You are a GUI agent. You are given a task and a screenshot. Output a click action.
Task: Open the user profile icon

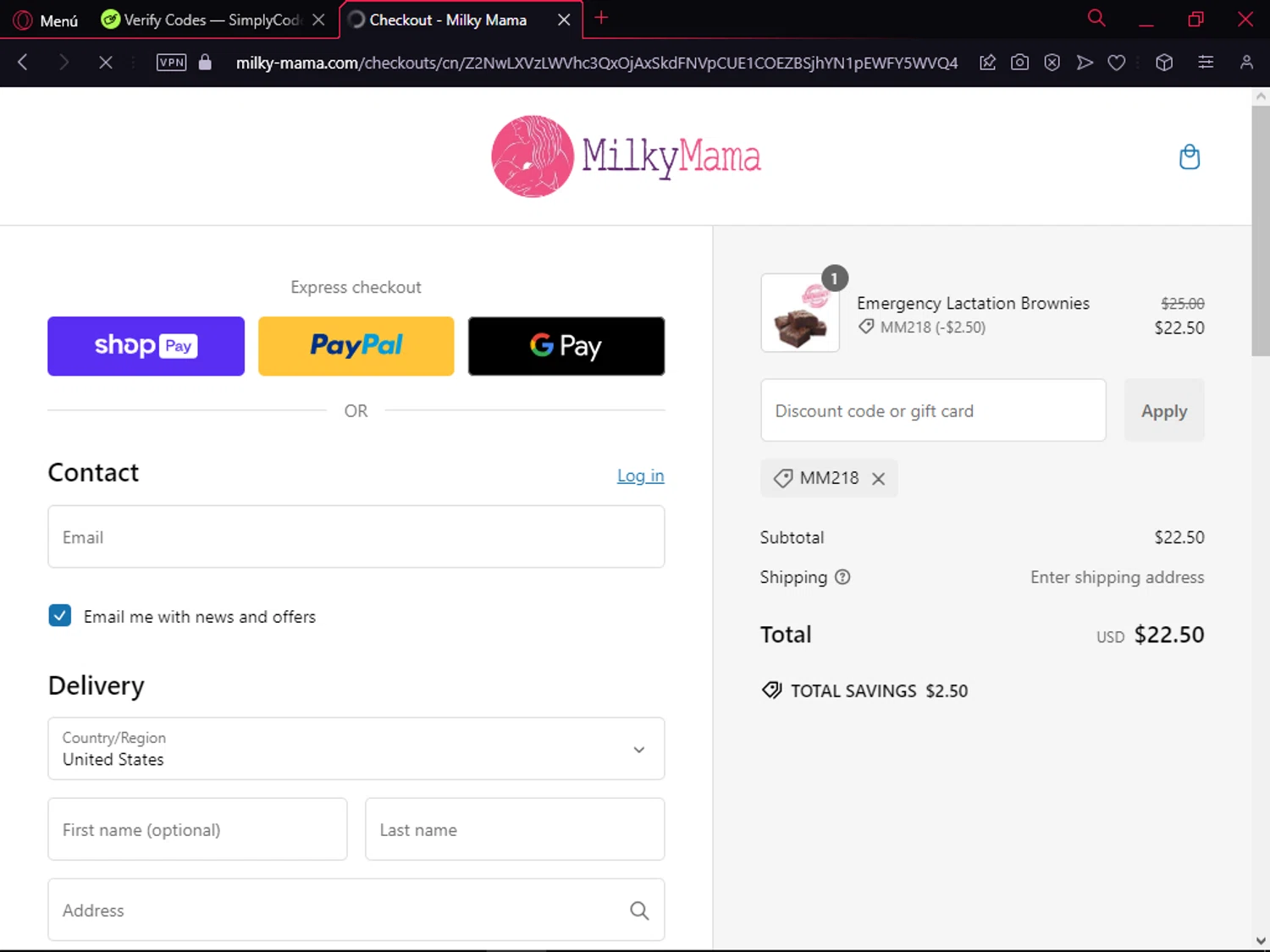[1246, 62]
